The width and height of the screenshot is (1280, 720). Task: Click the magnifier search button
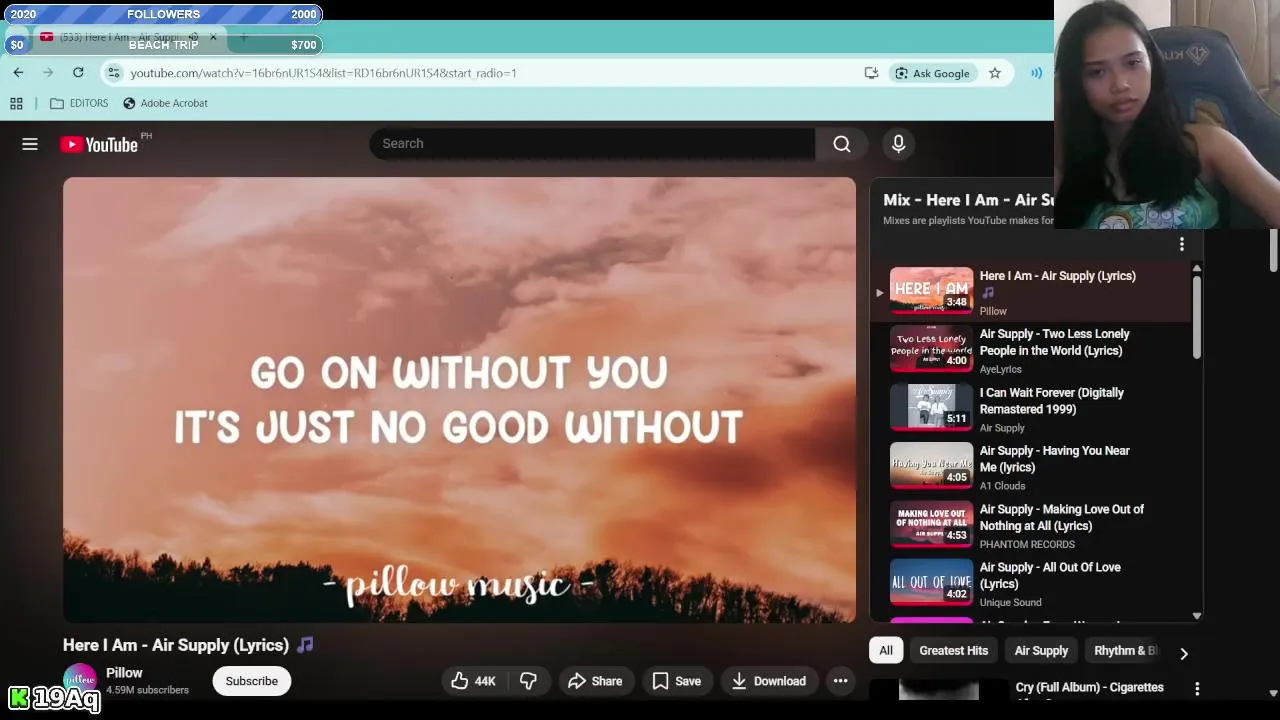pos(842,144)
